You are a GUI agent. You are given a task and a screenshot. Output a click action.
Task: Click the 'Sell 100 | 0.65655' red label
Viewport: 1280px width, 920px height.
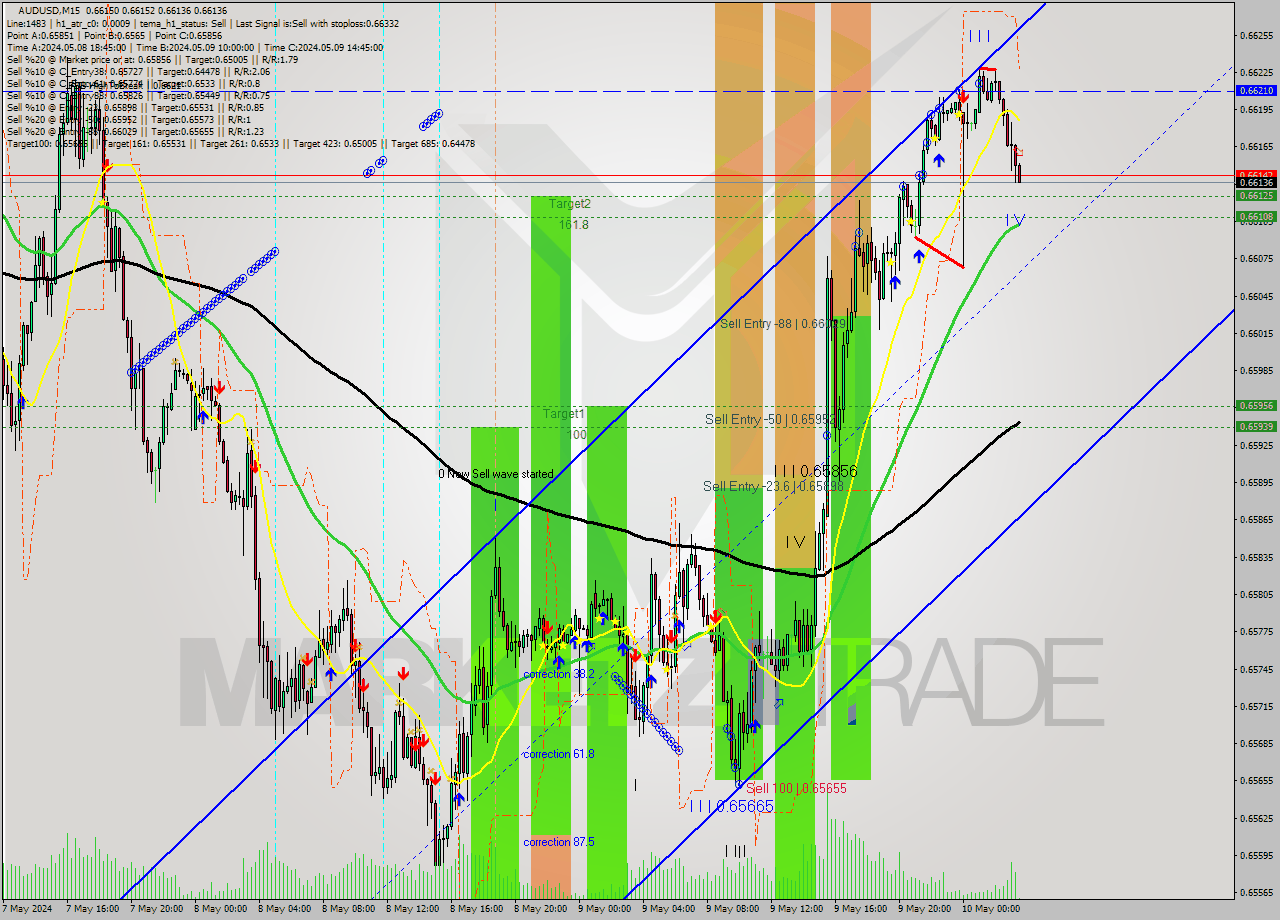796,788
